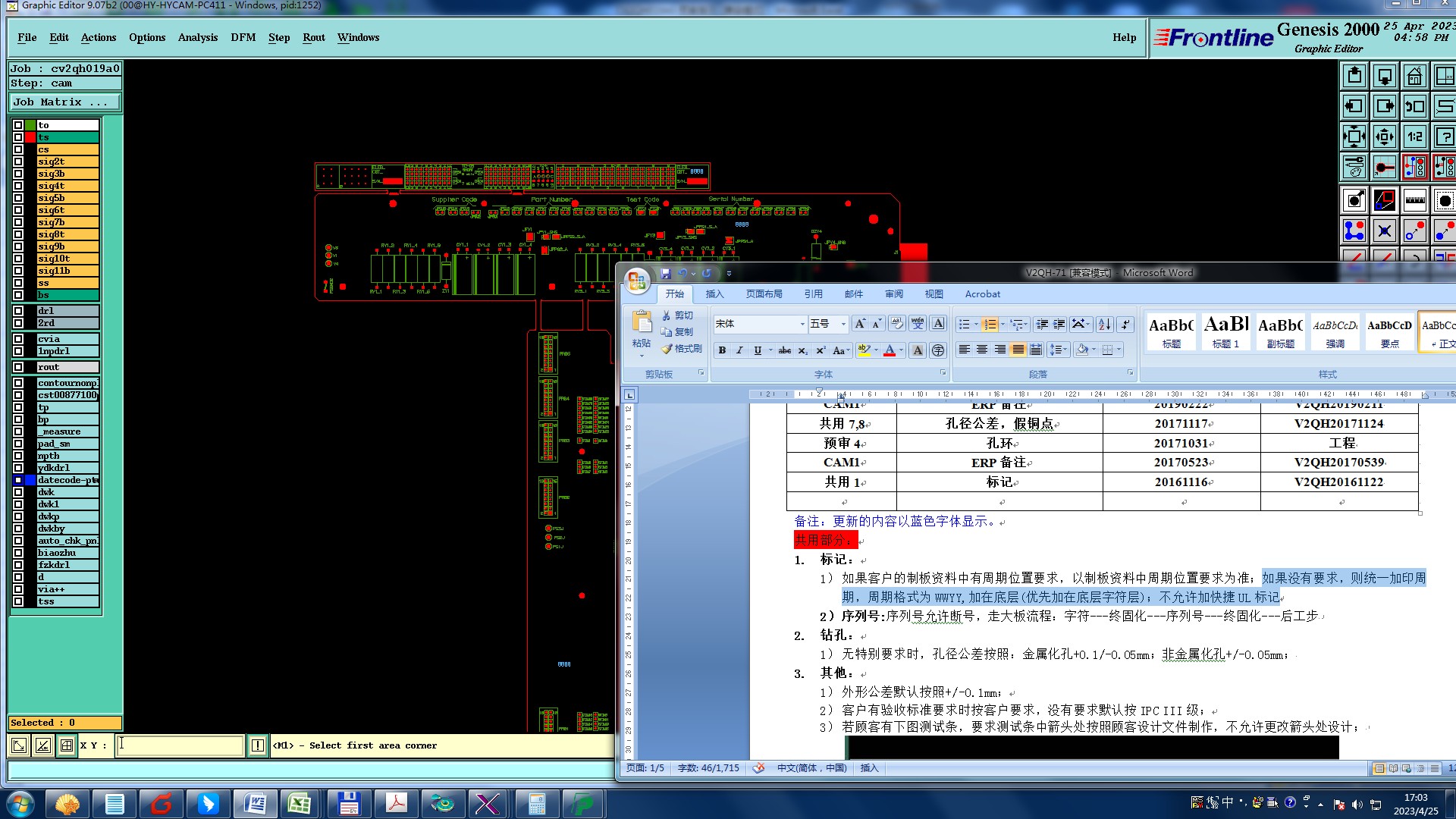The width and height of the screenshot is (1456, 819).
Task: Click the grid snap icon left of X Y
Action: pyautogui.click(x=67, y=745)
